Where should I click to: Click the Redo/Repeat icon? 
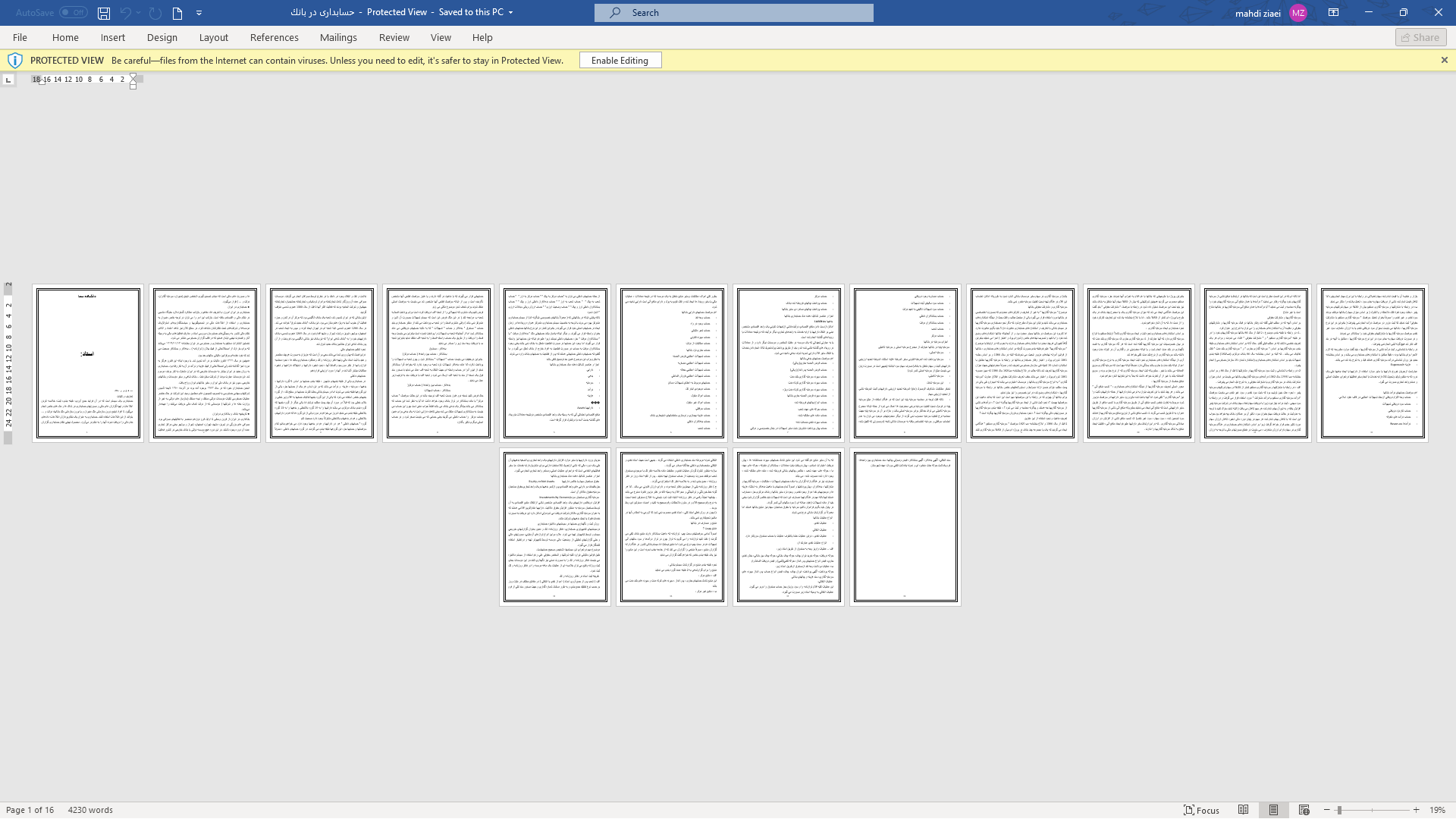155,13
